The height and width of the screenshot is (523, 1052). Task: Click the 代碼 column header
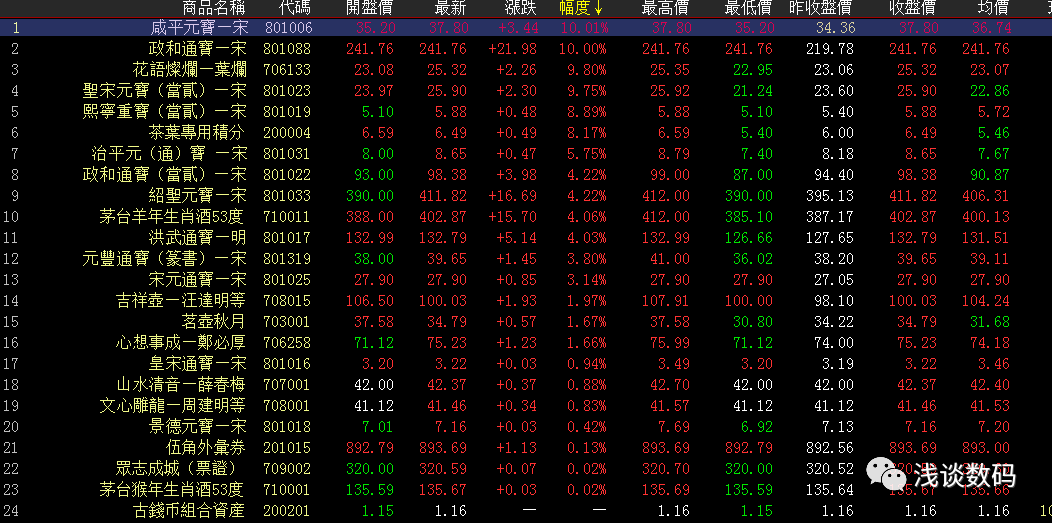(295, 9)
